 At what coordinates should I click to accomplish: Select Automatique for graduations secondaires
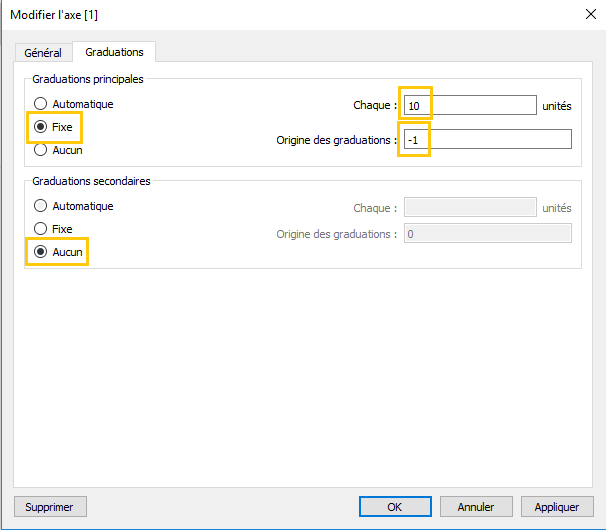pos(73,206)
